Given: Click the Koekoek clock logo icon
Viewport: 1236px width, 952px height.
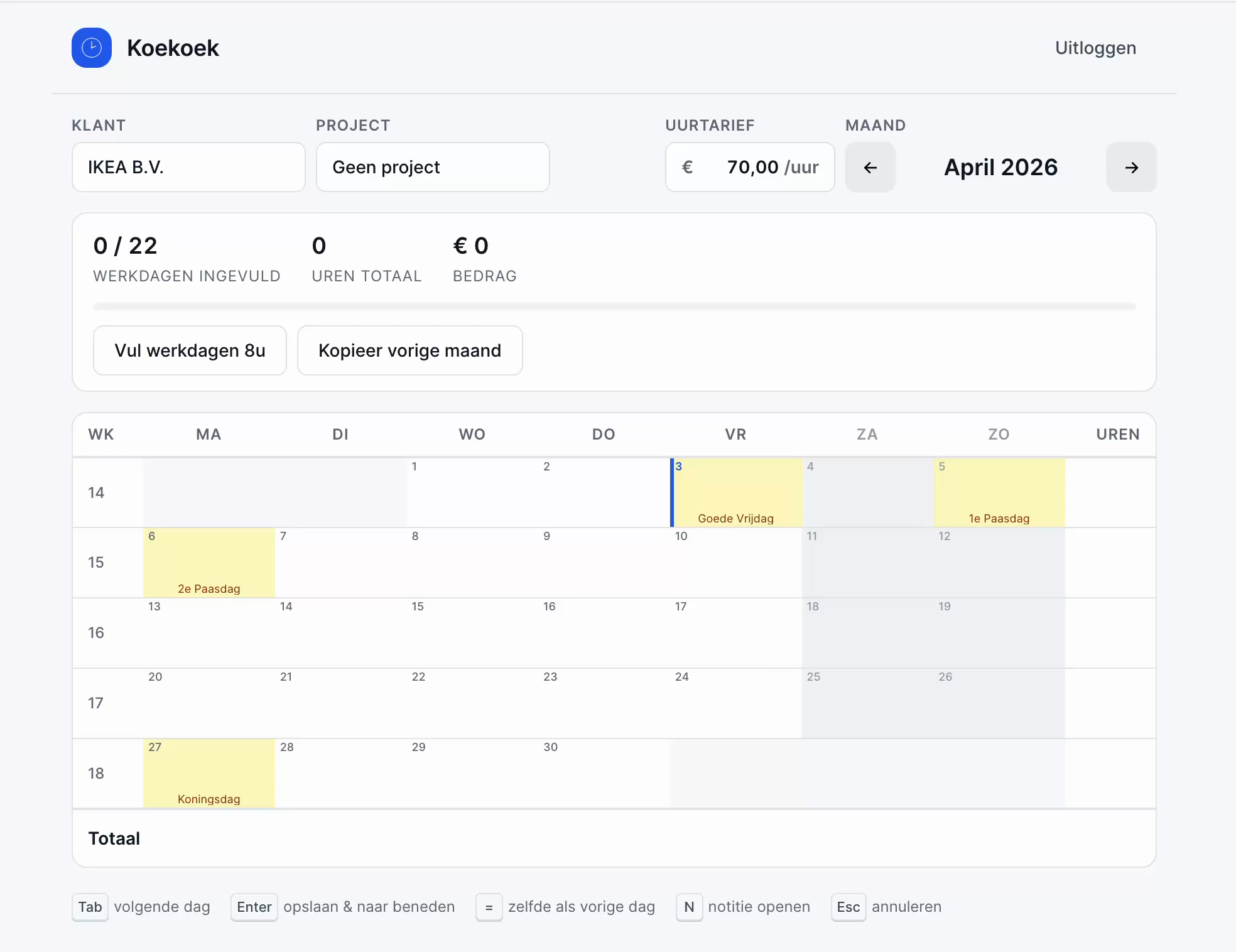Looking at the screenshot, I should pos(92,47).
